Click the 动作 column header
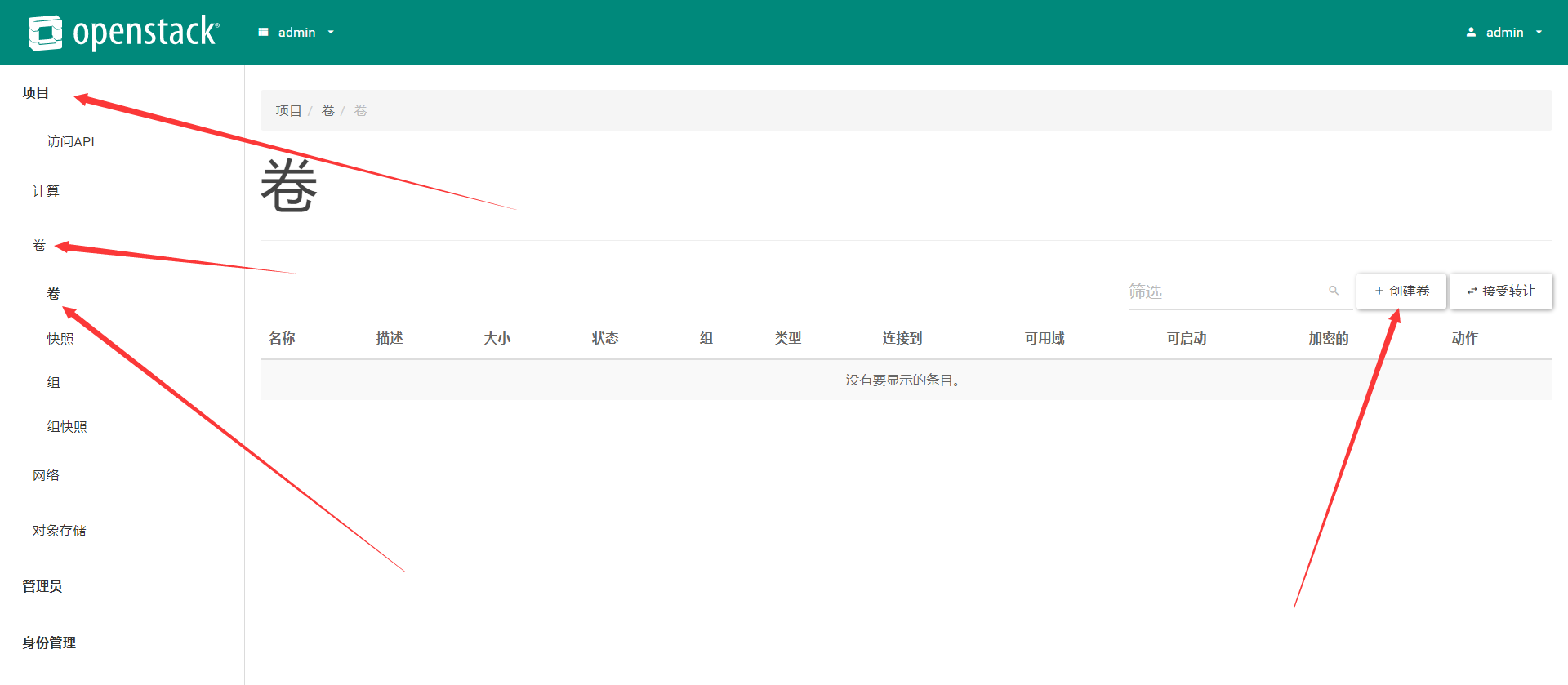The image size is (1568, 685). pos(1465,338)
